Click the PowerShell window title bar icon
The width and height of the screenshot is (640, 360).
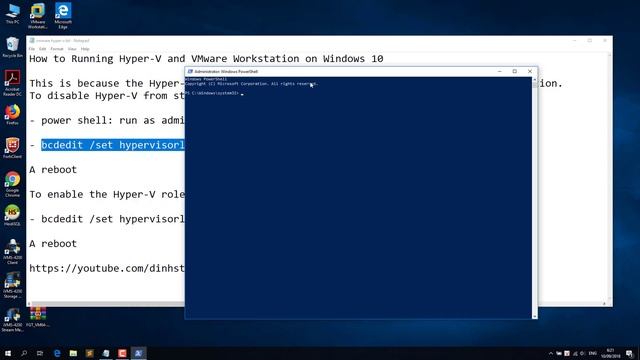pos(190,71)
